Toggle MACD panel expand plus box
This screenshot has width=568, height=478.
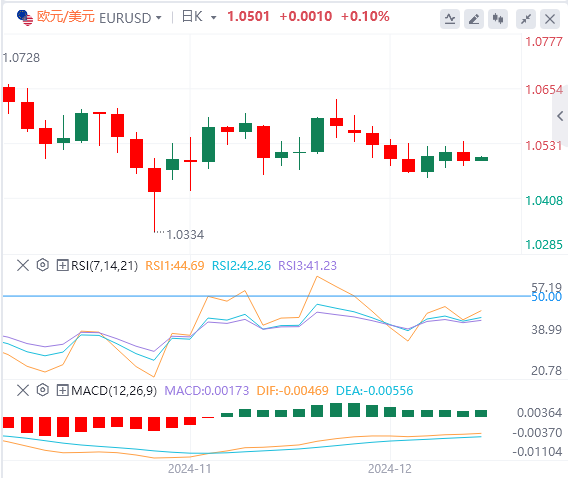[62, 390]
